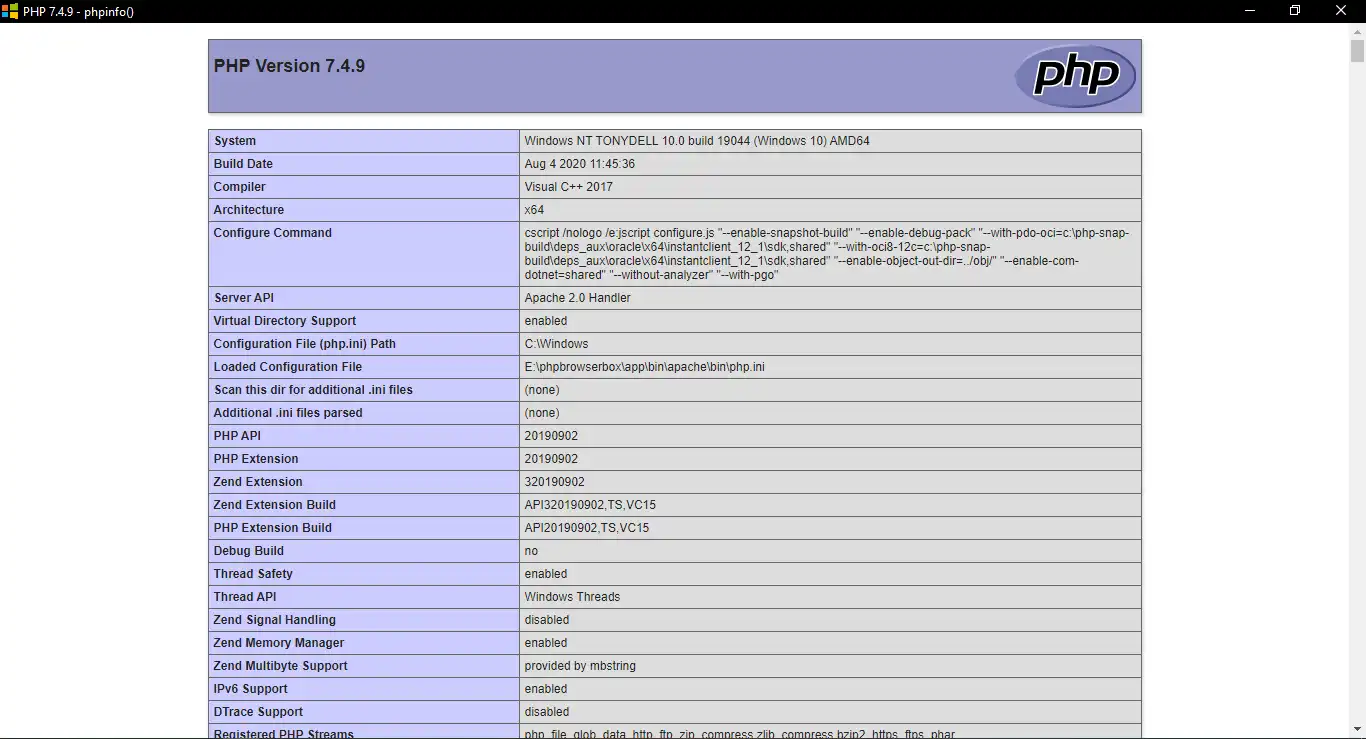
Task: Click the 'Debug Build' label
Action: 249,551
